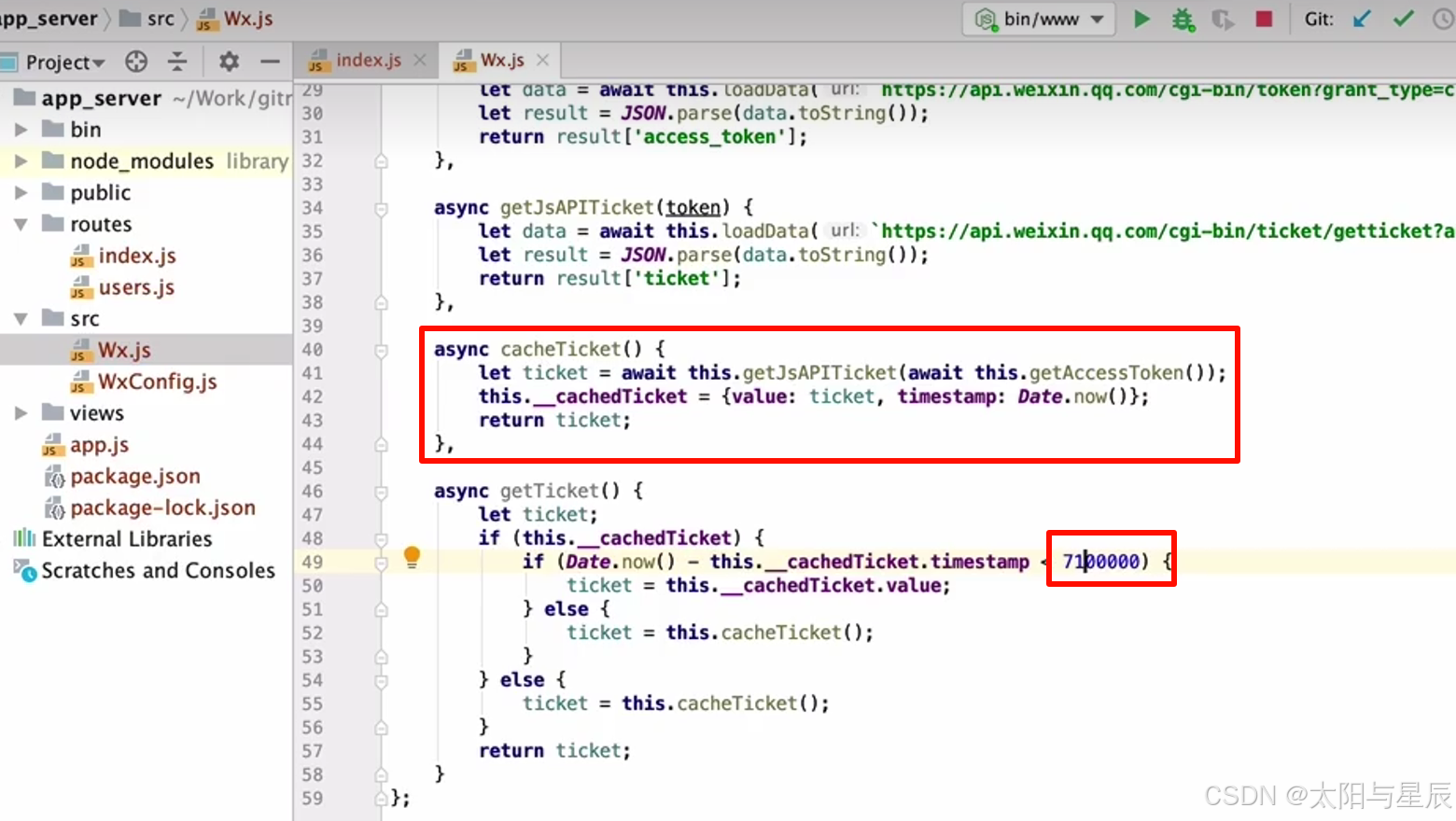Screen dimensions: 1456x821
Task: Click the yellow lightbulb intention icon
Action: [412, 557]
